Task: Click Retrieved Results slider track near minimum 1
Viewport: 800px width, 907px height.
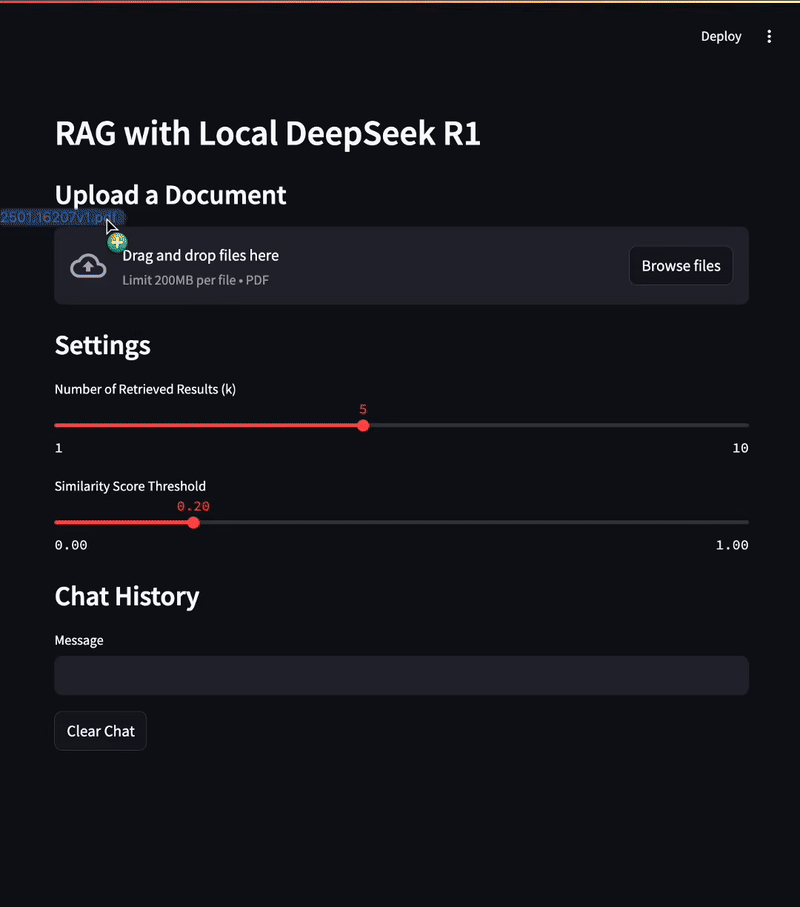Action: tap(60, 425)
